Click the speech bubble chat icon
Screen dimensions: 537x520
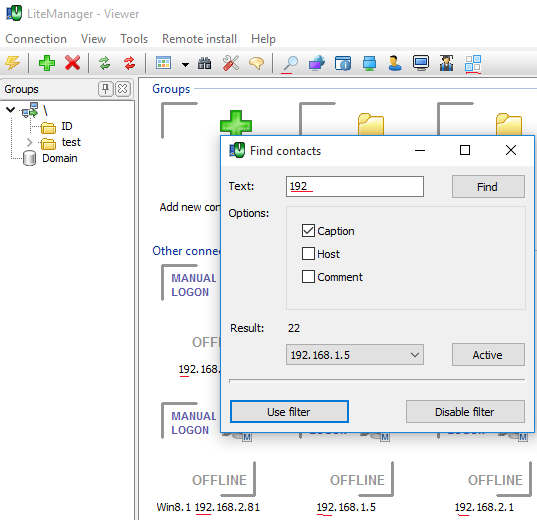pyautogui.click(x=256, y=63)
